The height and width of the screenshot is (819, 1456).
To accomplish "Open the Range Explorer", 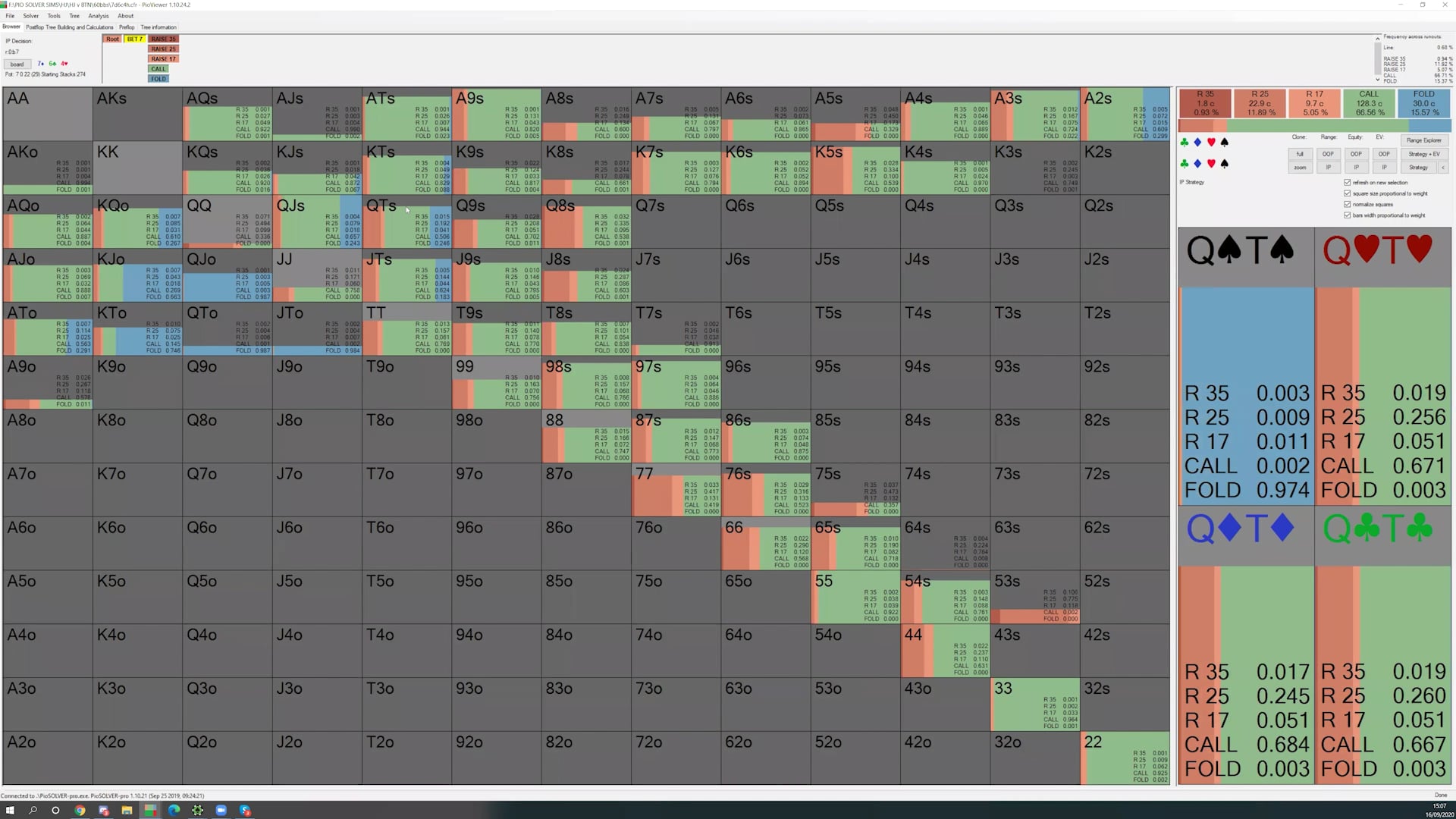I will pyautogui.click(x=1423, y=140).
